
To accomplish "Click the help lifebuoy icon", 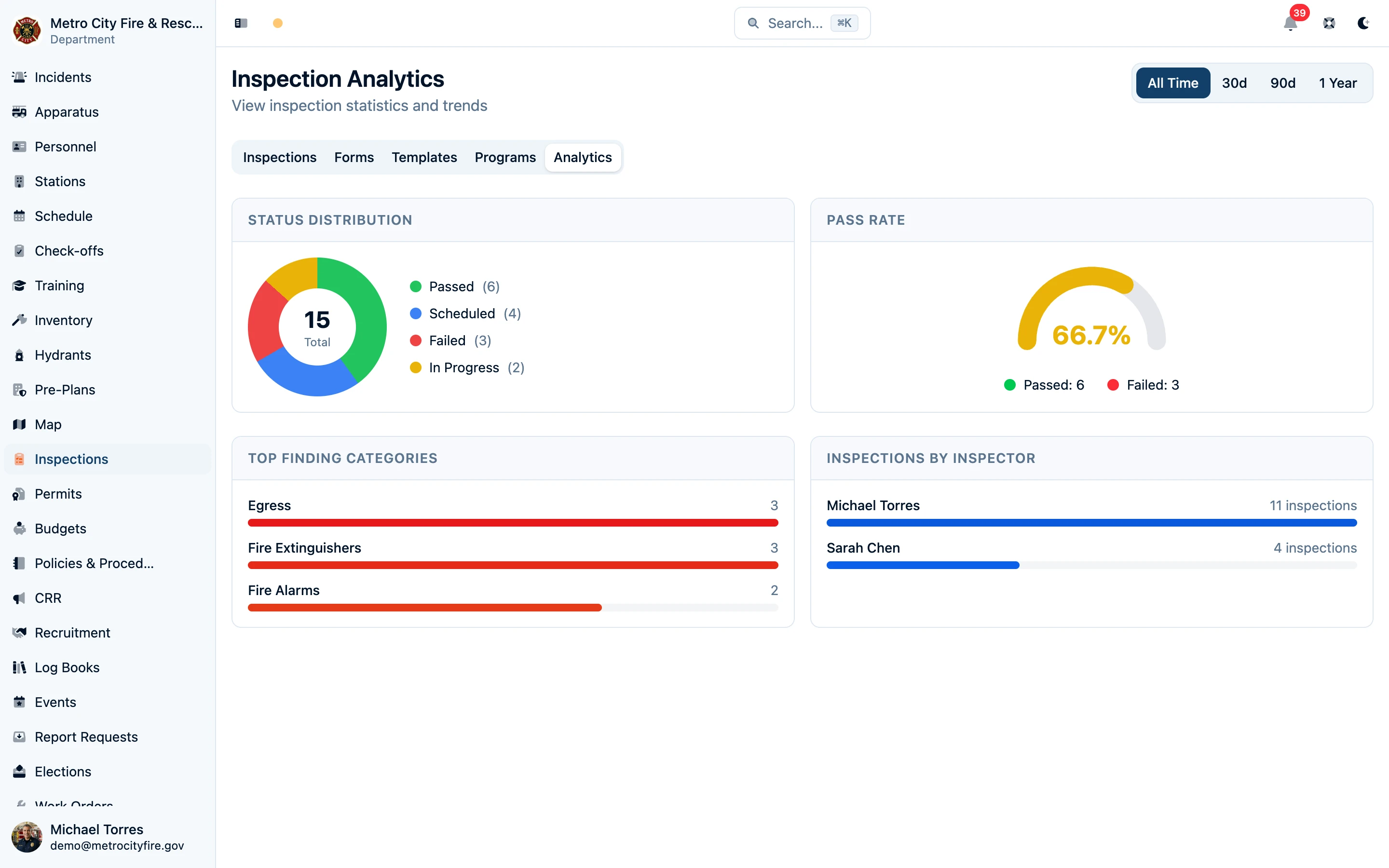I will (1329, 23).
